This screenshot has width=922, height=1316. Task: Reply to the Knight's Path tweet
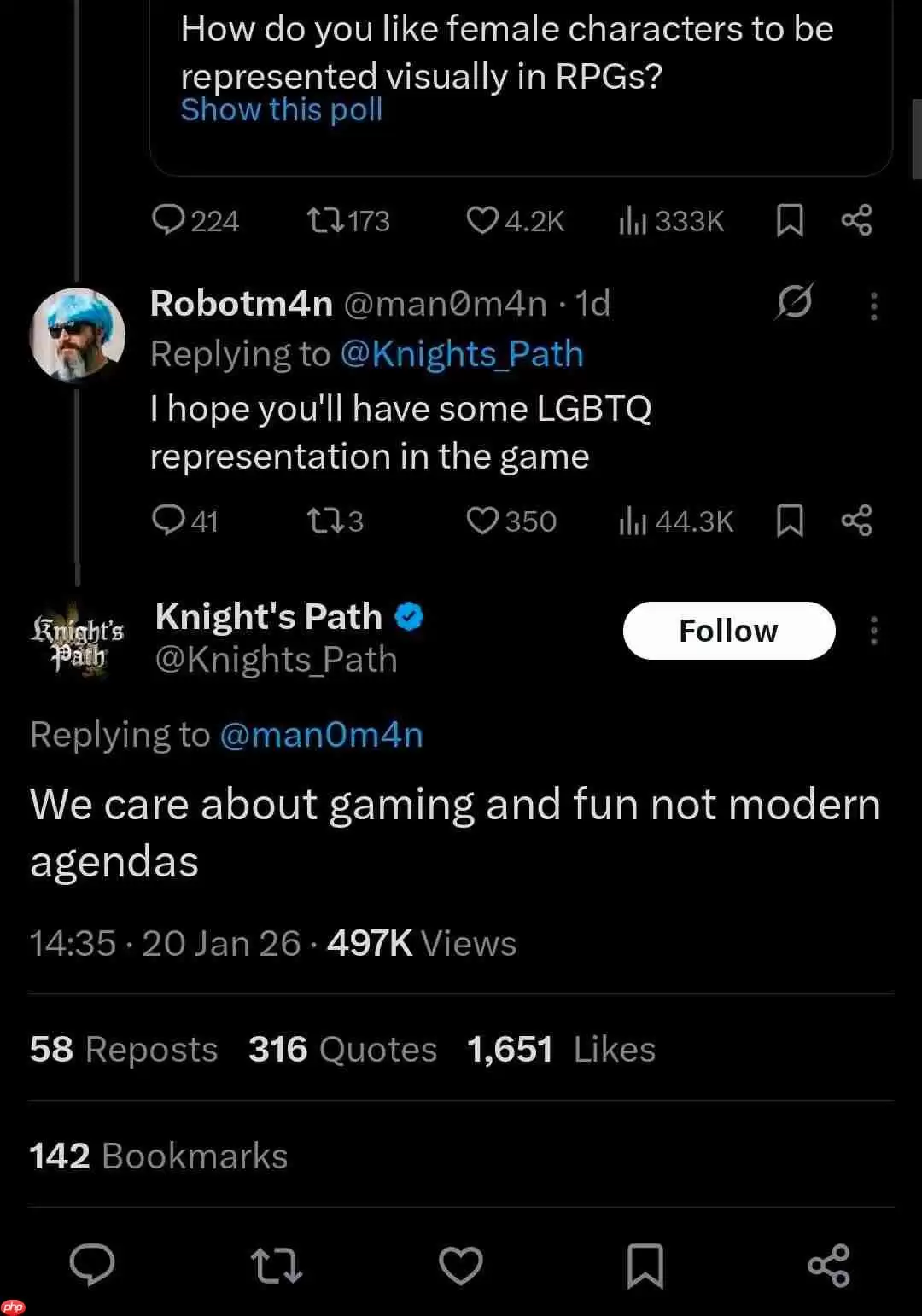pos(92,1265)
